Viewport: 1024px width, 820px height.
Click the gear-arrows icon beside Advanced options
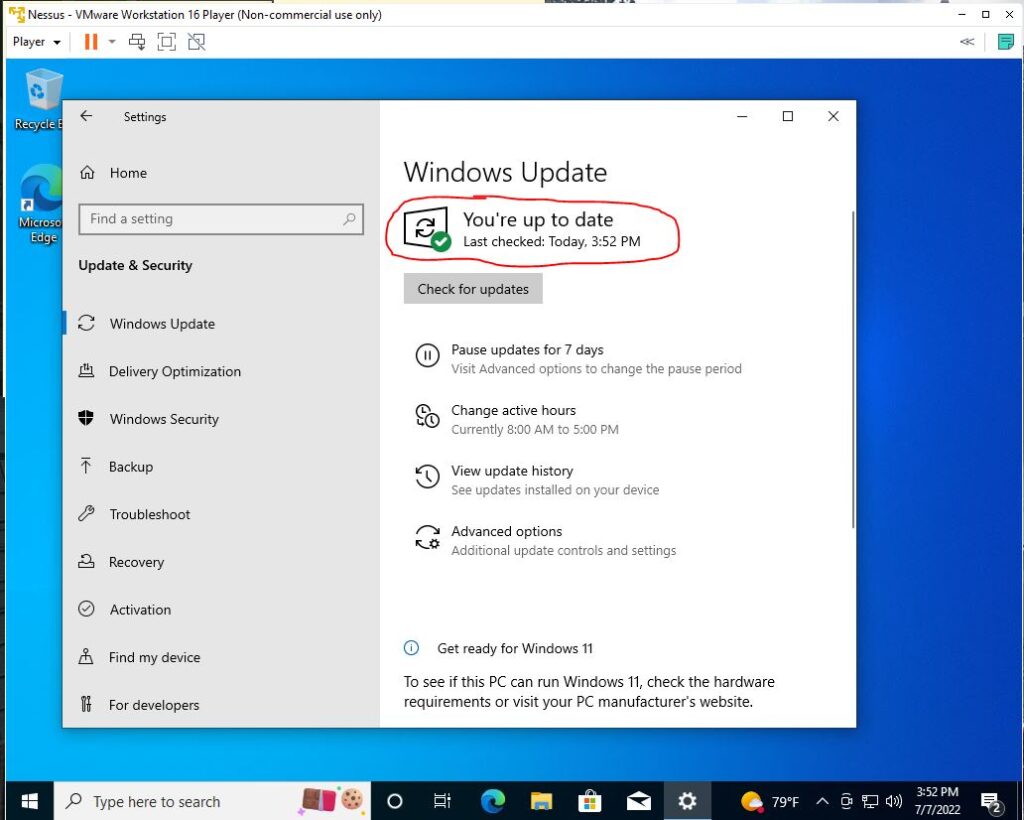(x=427, y=537)
